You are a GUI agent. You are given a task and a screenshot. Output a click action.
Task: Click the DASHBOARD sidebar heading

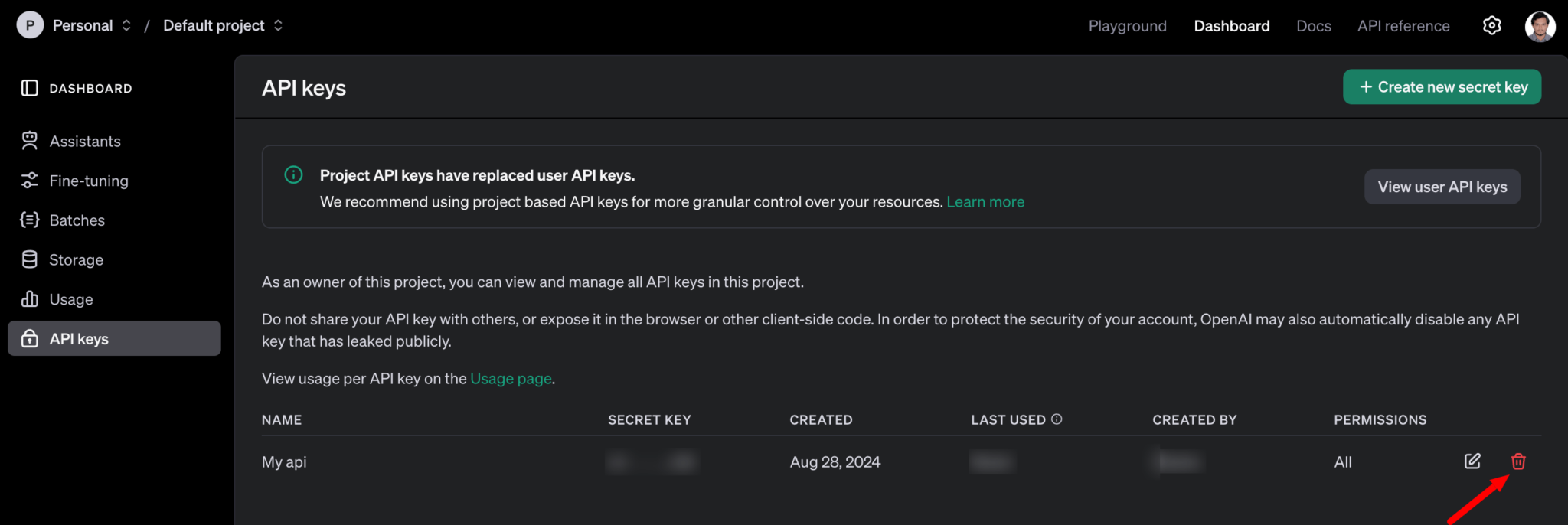pos(90,89)
